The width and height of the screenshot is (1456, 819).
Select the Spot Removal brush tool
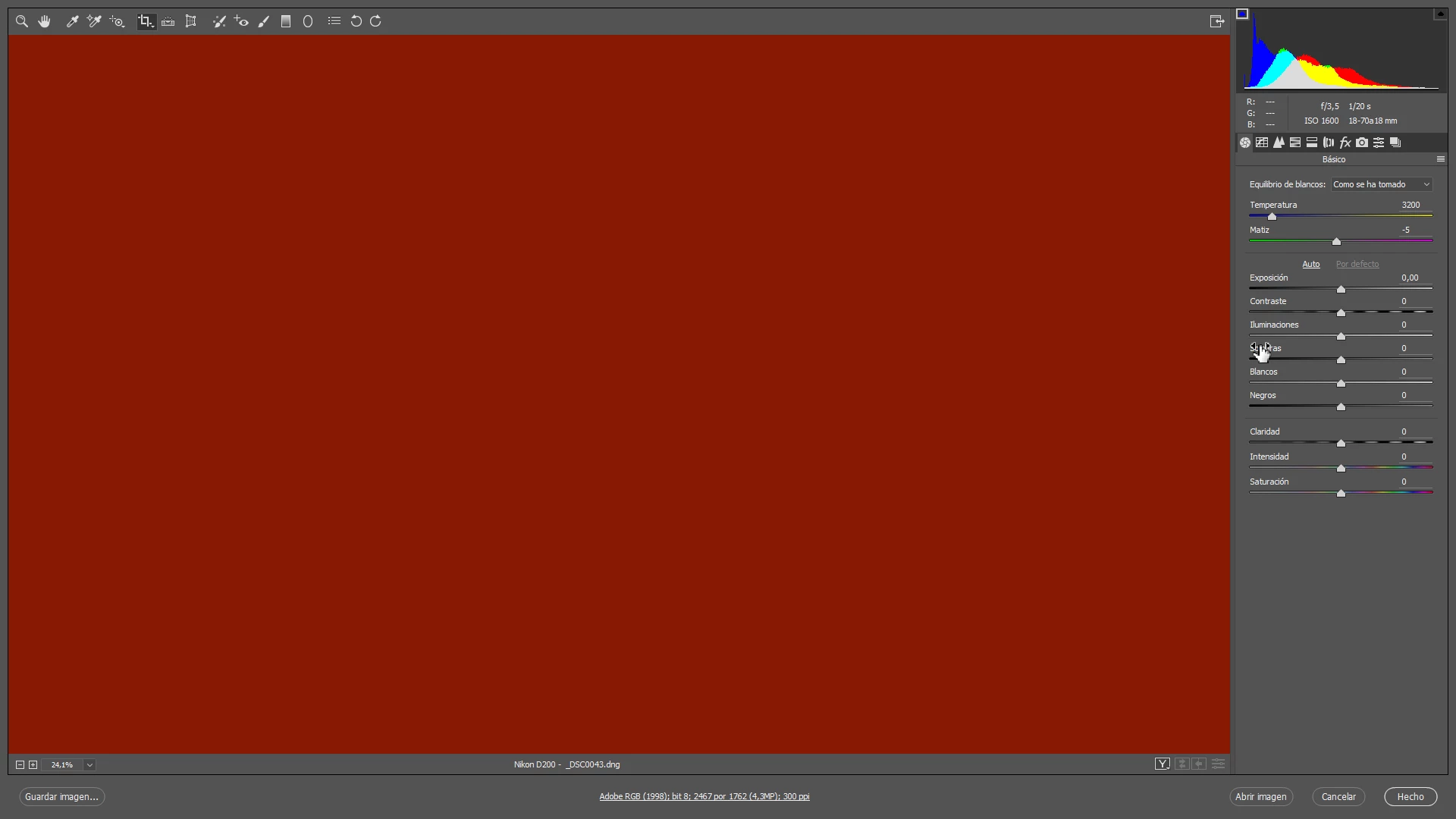coord(219,21)
